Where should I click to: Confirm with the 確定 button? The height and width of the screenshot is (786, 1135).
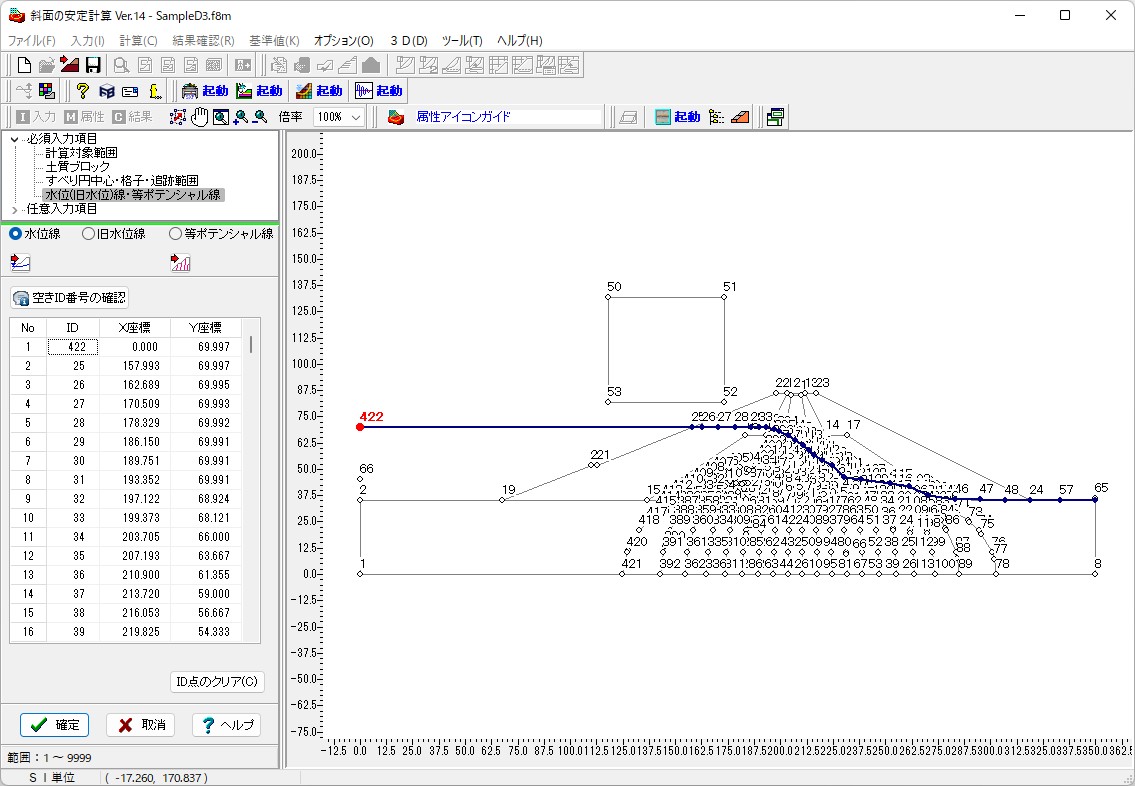point(54,724)
